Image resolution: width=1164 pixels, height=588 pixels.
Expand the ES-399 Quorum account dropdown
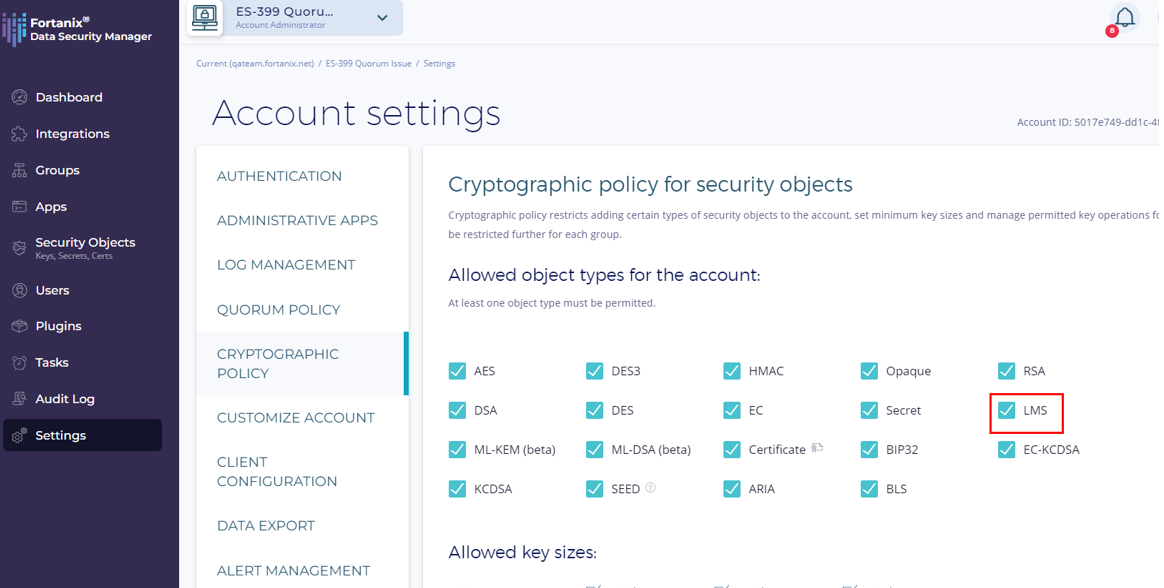pos(382,18)
